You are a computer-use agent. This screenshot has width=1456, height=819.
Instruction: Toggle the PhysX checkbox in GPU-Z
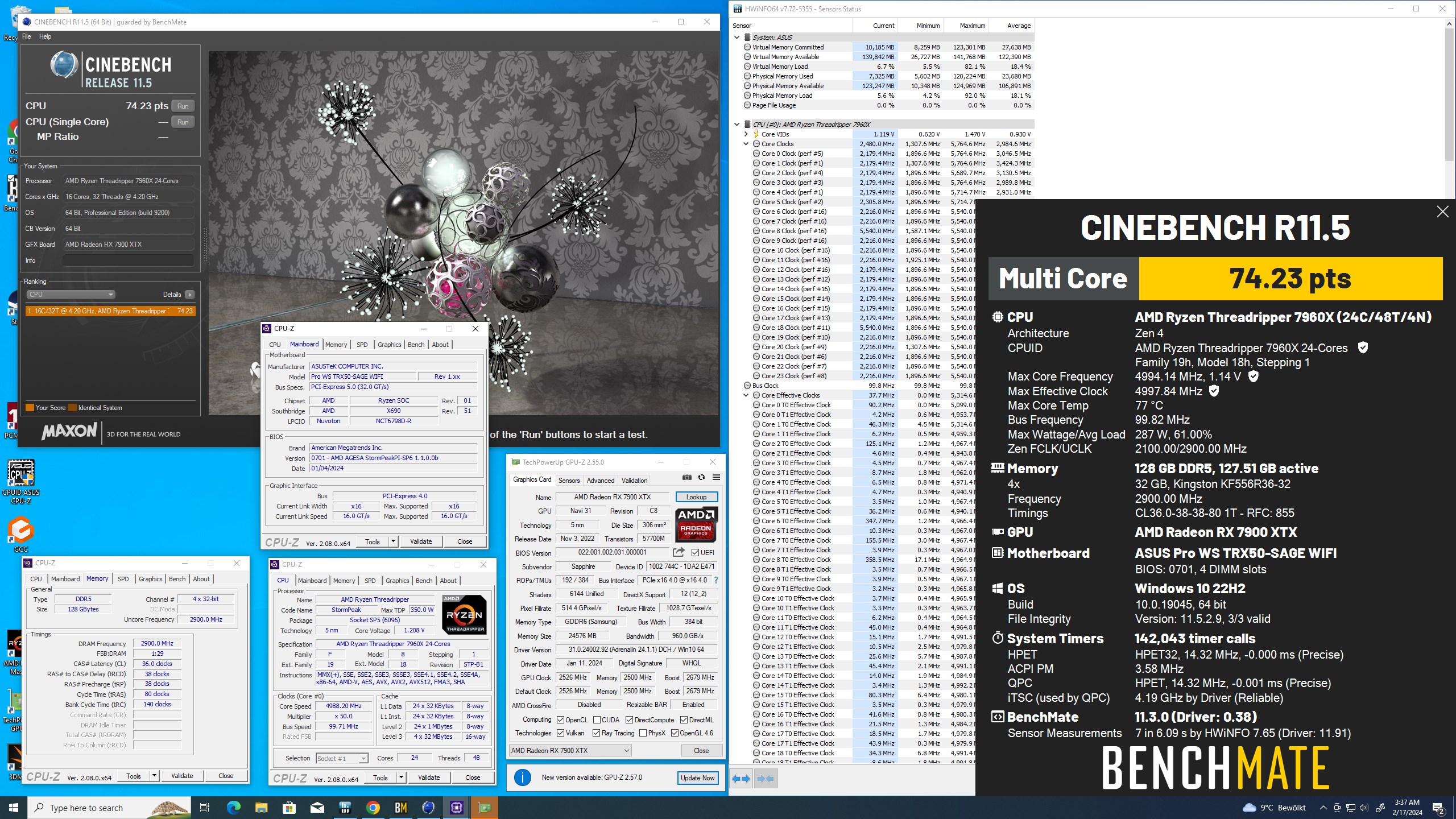point(643,733)
